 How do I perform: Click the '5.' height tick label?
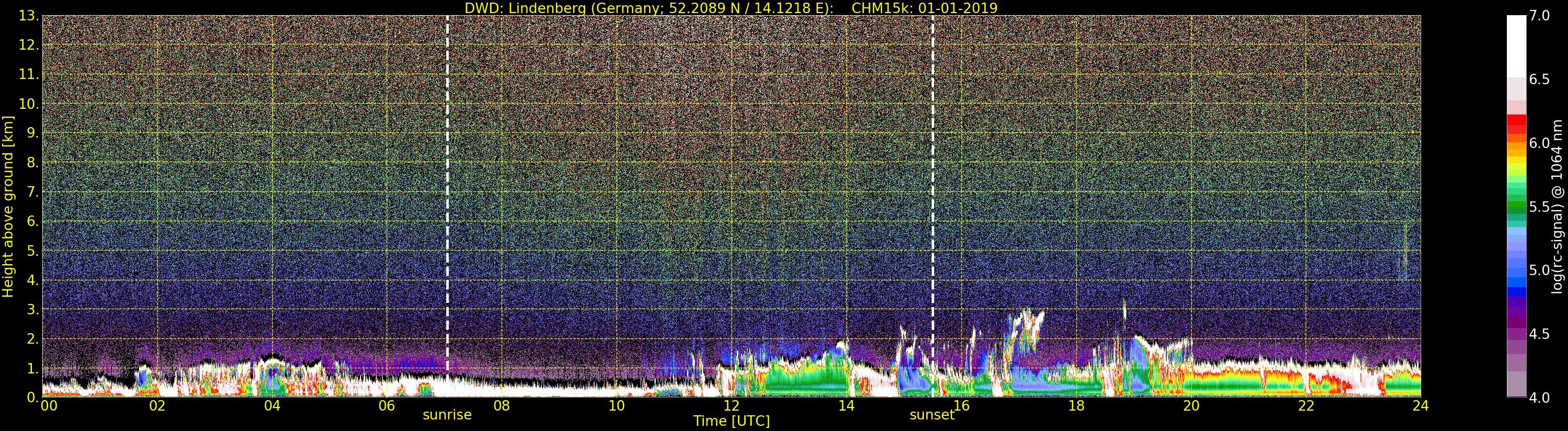tap(33, 251)
